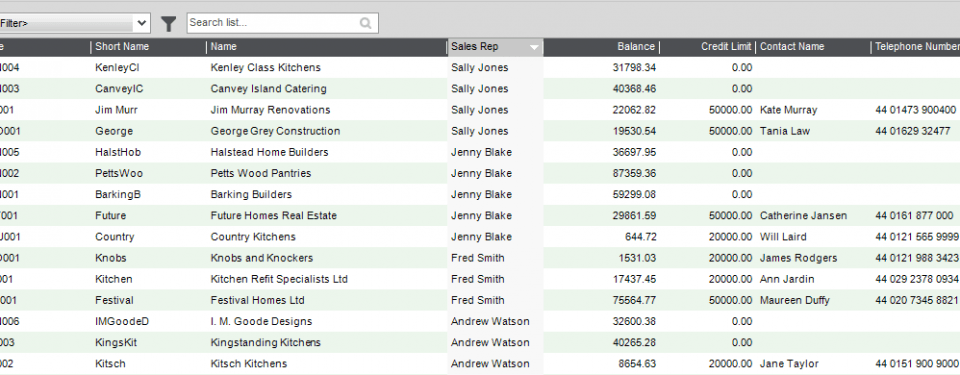Viewport: 960px width, 375px height.
Task: Sort by the Telephone Number column header
Action: [917, 47]
